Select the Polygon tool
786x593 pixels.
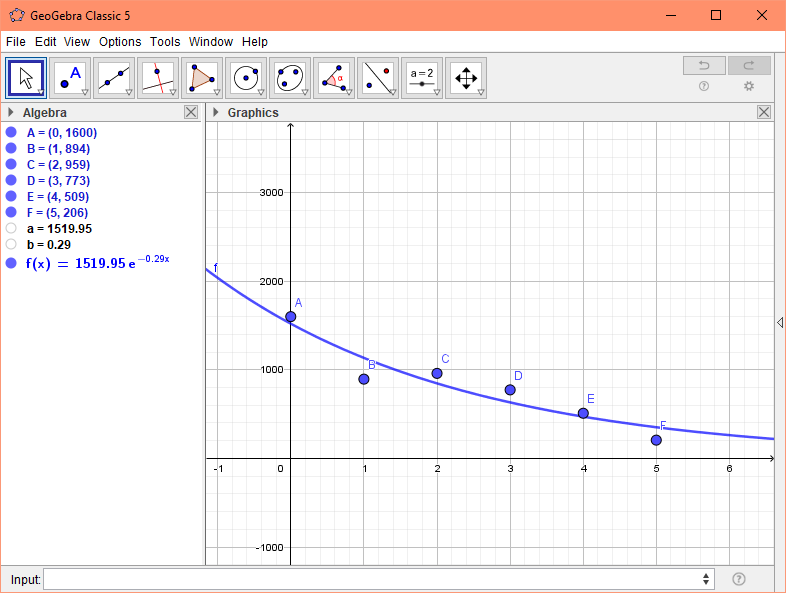[202, 78]
